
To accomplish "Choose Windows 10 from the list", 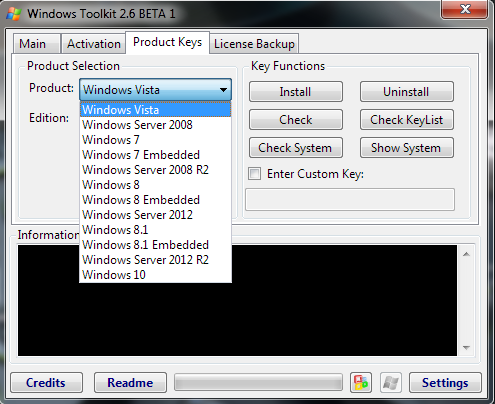I will pyautogui.click(x=155, y=275).
